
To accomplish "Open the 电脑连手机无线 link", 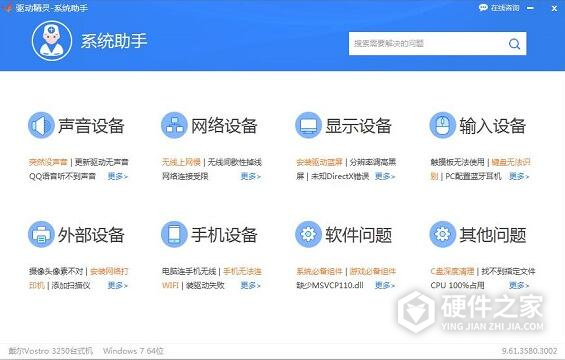I will [189, 272].
